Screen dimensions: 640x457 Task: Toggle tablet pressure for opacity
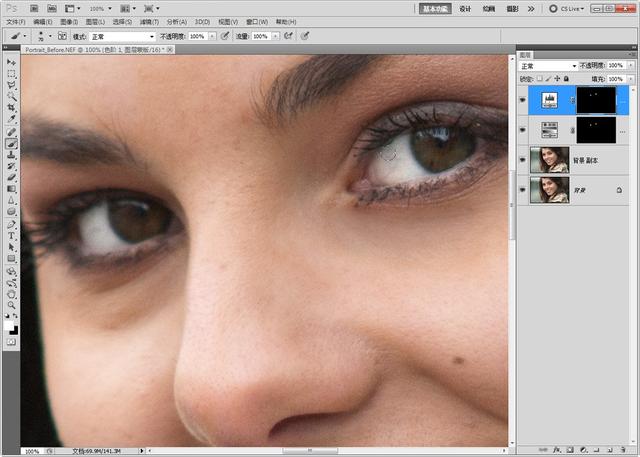pyautogui.click(x=224, y=36)
